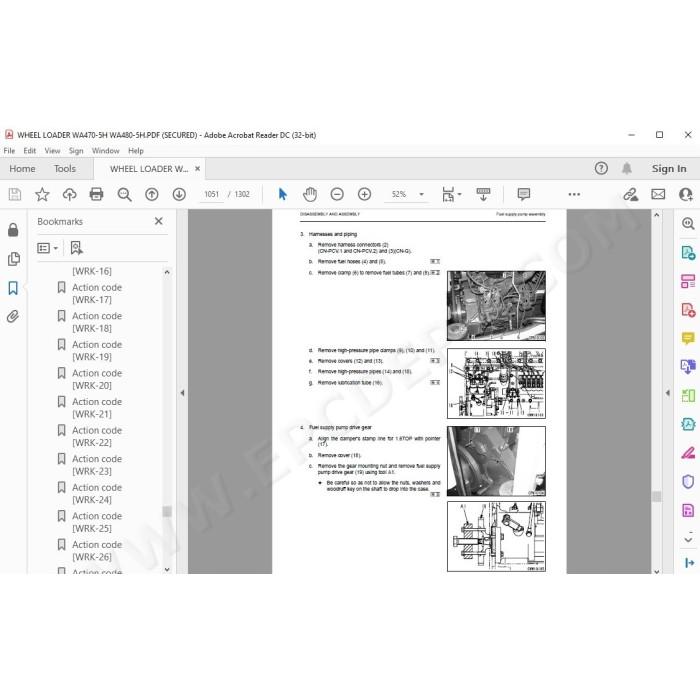Click the bookmarks list scrollbar thumb
Image resolution: width=700 pixels, height=700 pixels.
tap(167, 511)
